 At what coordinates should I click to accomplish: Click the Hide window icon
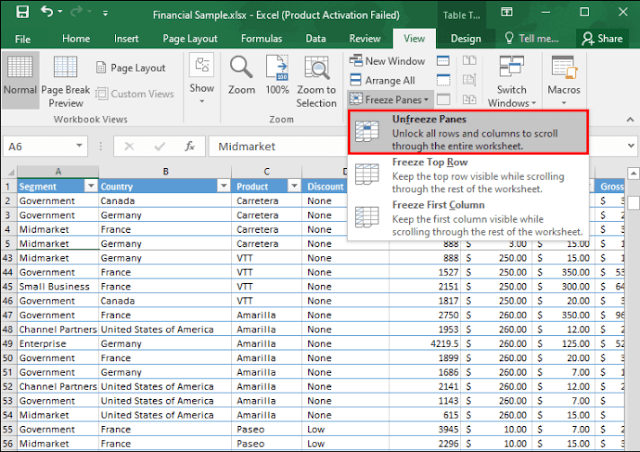point(443,80)
